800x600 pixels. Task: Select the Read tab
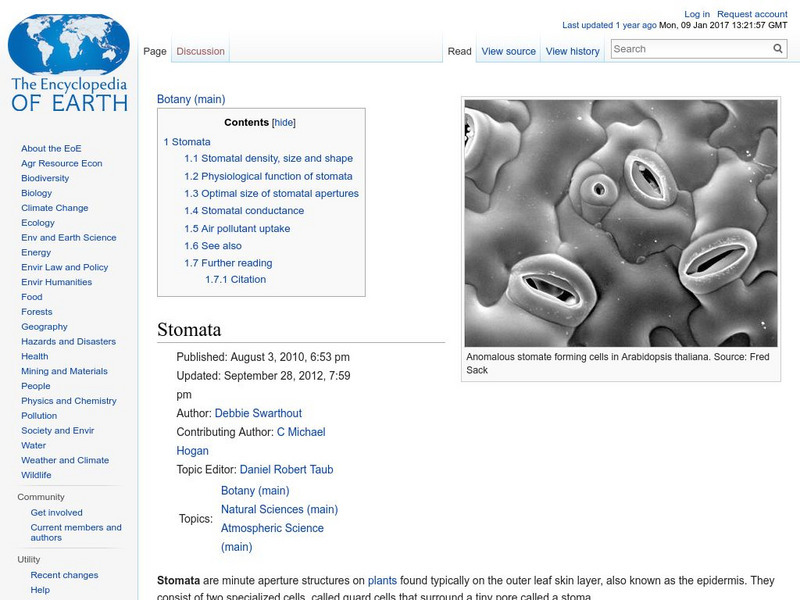(459, 51)
